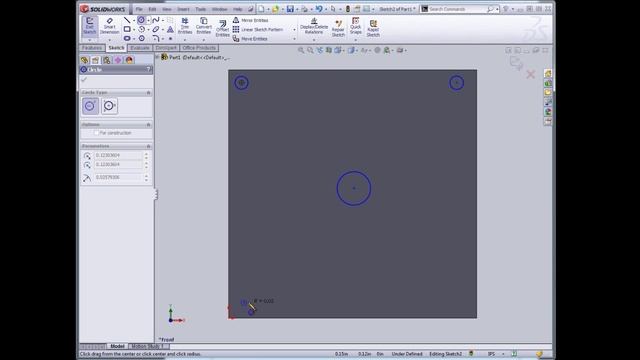Accept the Circle with green checkmark
640x360 pixels.
[84, 80]
